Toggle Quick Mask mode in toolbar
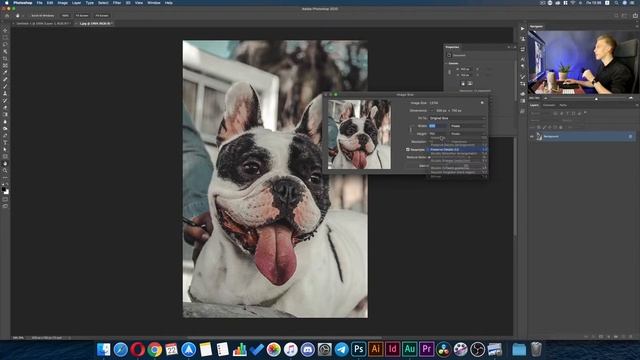The image size is (640, 360). (x=5, y=199)
